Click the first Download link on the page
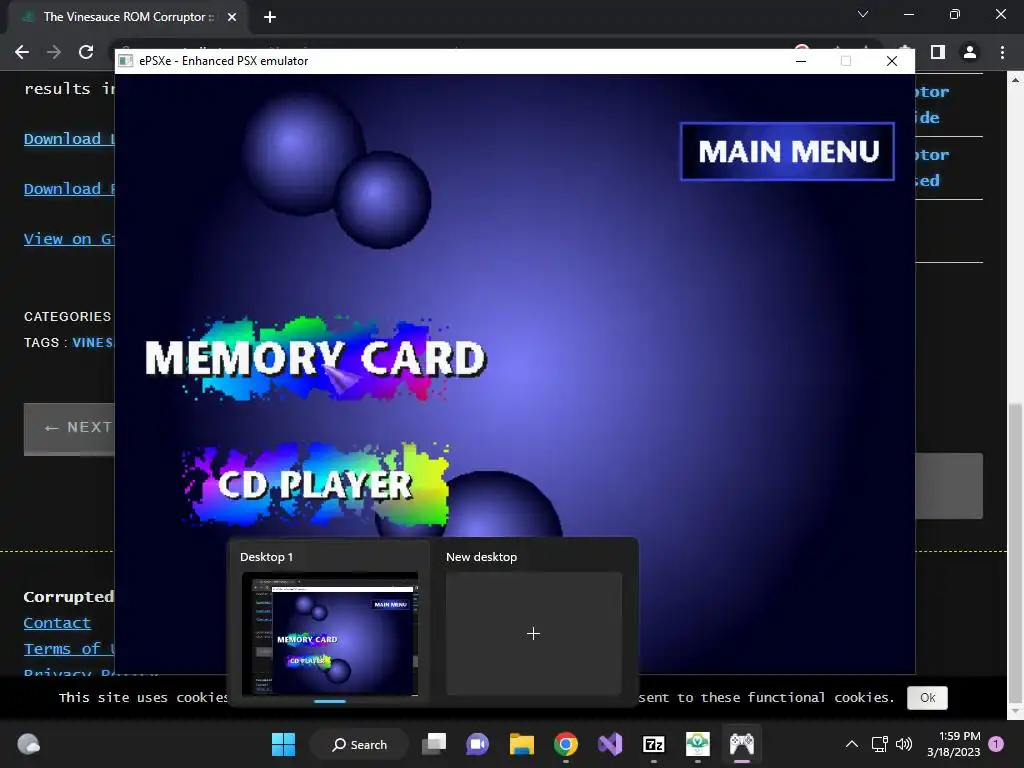Screen dimensions: 1024x768 click(x=69, y=139)
